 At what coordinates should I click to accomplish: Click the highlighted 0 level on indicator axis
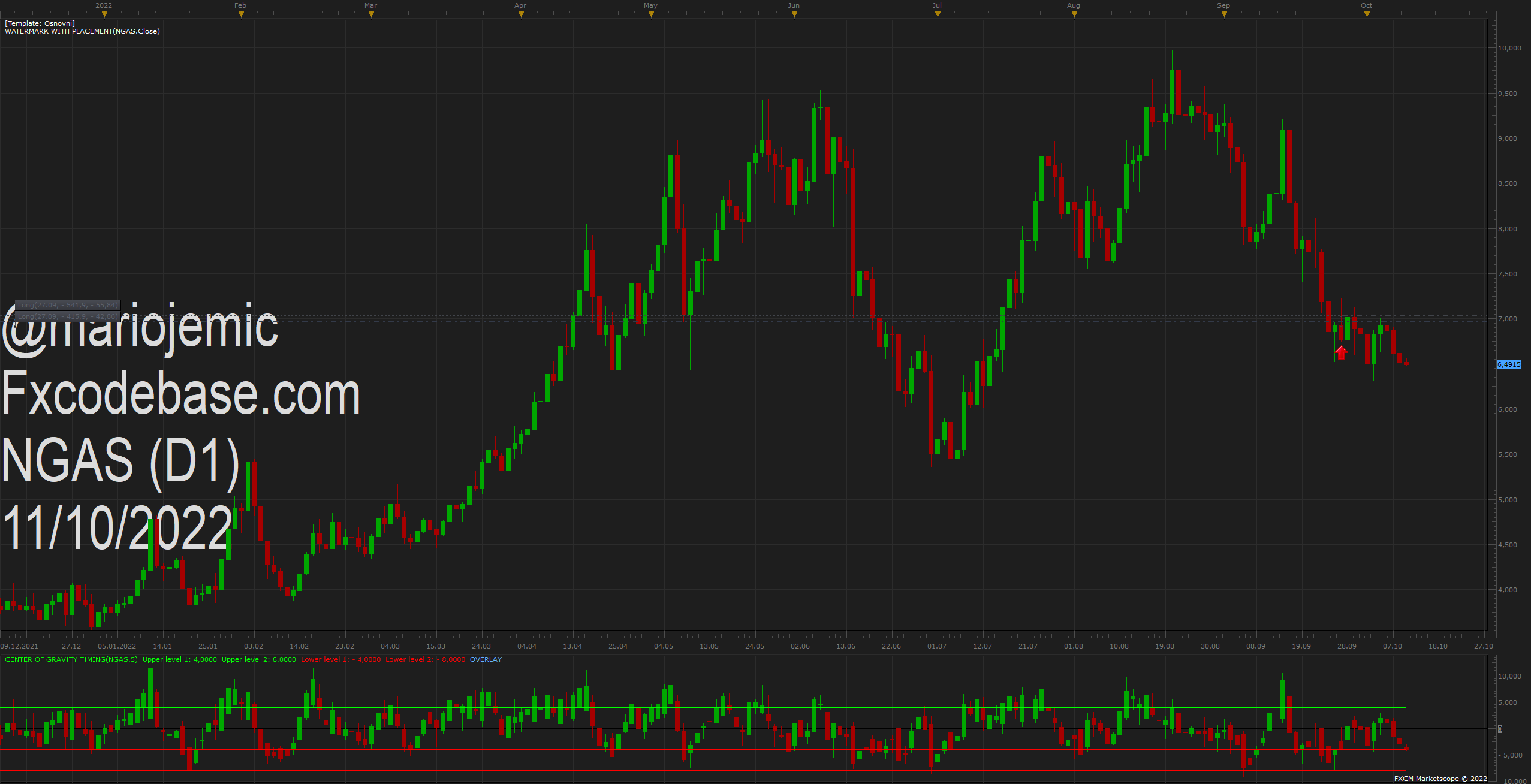1500,729
